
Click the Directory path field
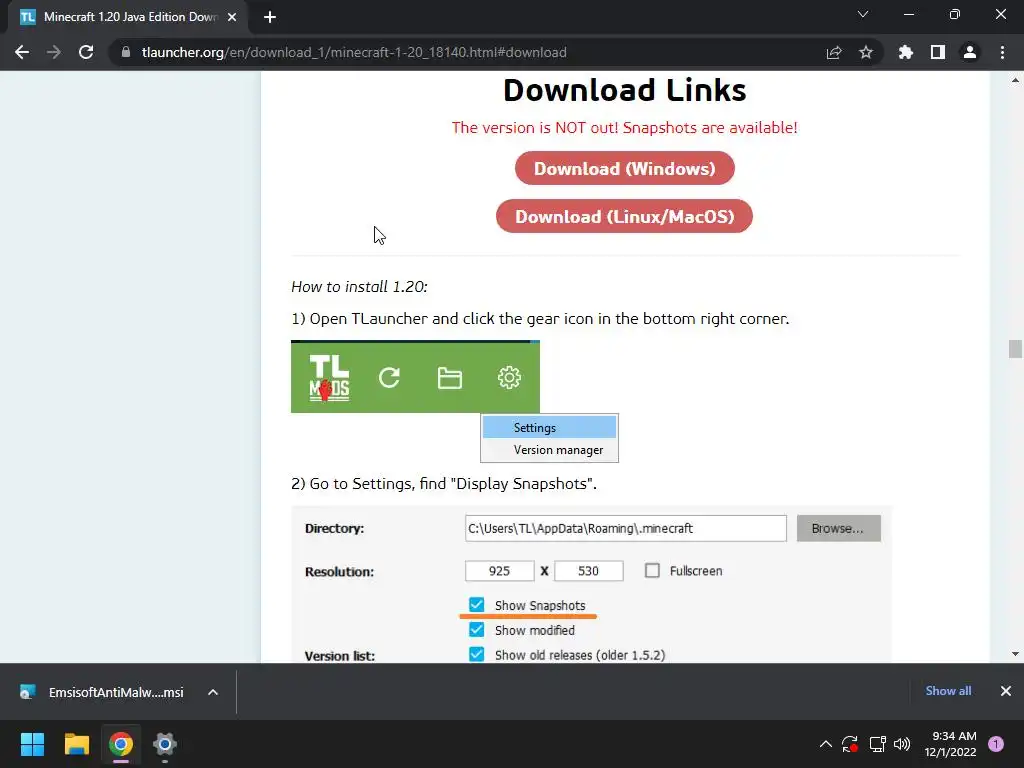(626, 528)
